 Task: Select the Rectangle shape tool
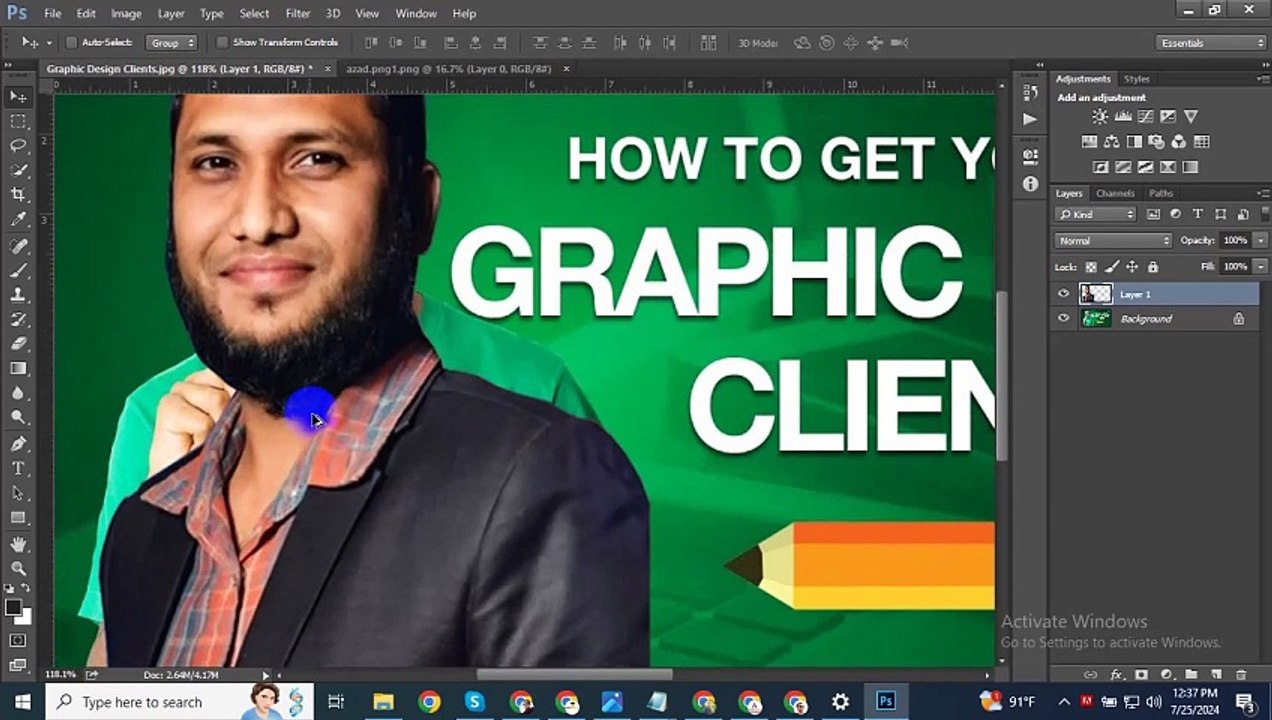(x=18, y=518)
